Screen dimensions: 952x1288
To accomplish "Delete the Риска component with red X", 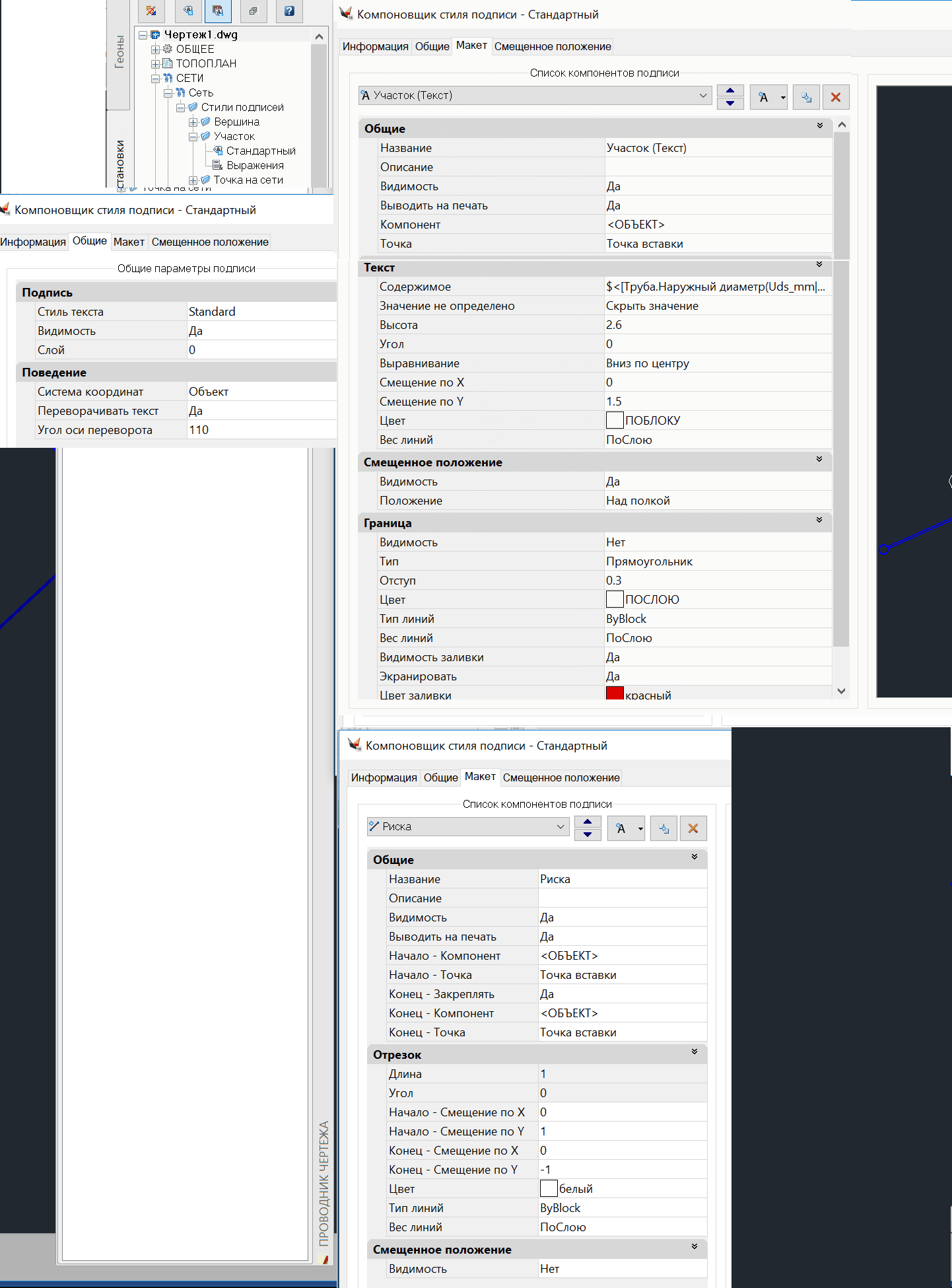I will click(693, 828).
